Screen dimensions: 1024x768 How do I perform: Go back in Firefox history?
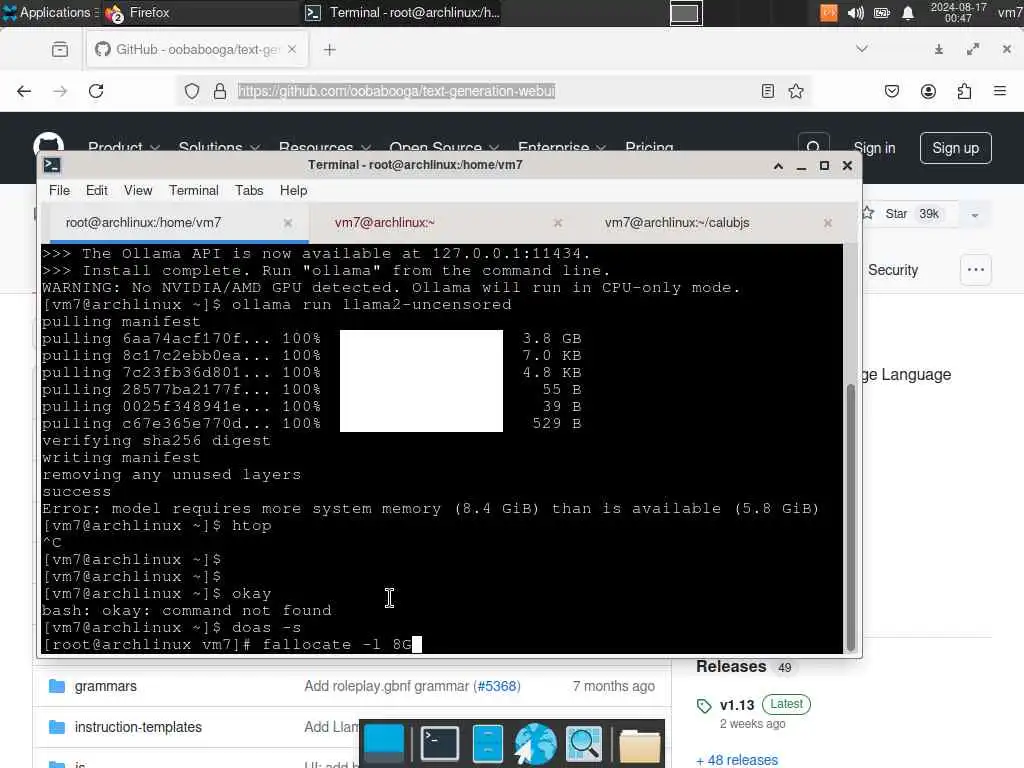(x=24, y=91)
